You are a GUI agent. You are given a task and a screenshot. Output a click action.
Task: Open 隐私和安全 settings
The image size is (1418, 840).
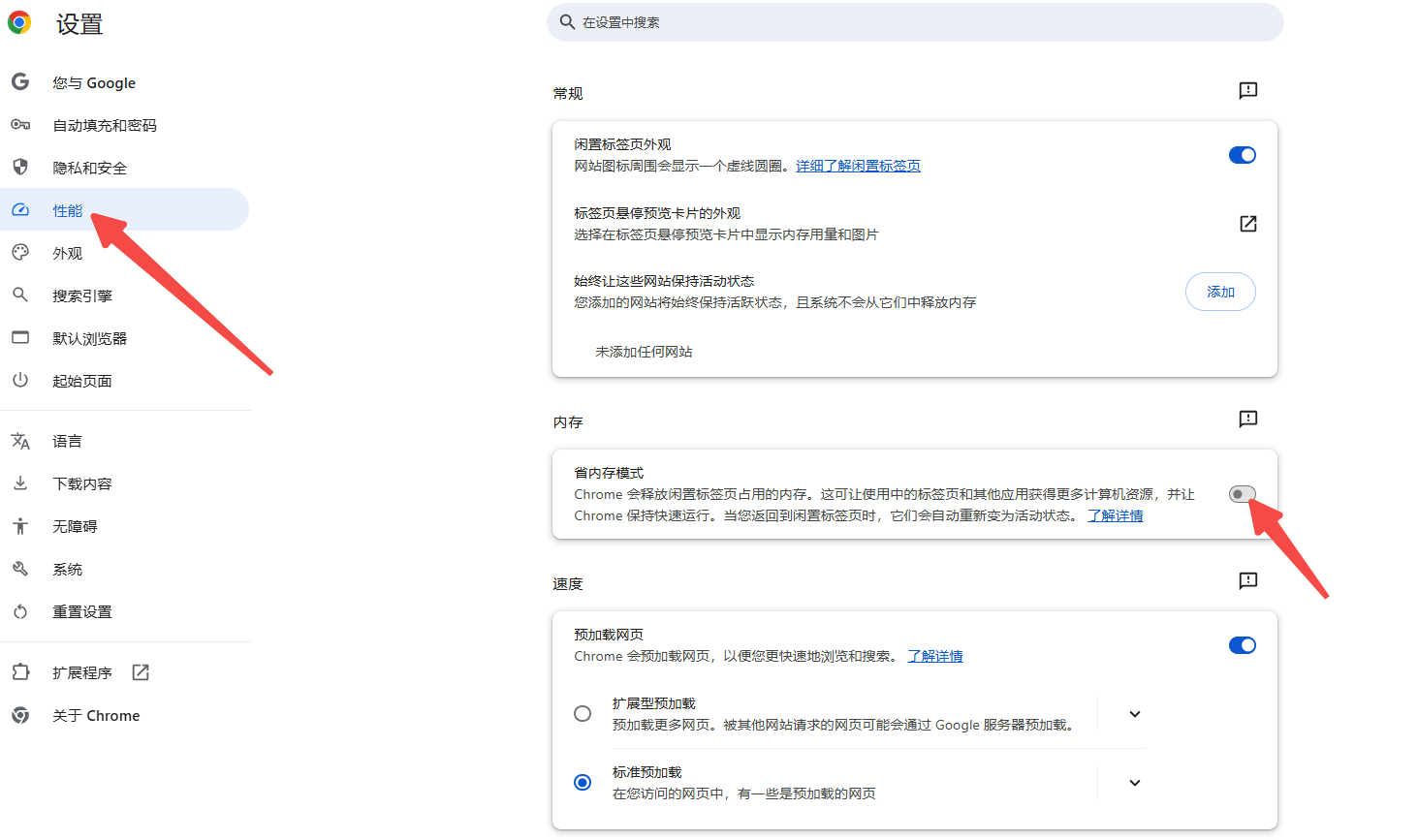[x=124, y=168]
